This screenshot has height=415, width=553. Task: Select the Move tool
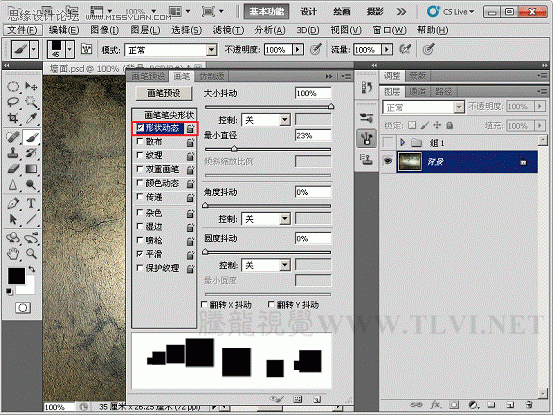click(x=31, y=87)
